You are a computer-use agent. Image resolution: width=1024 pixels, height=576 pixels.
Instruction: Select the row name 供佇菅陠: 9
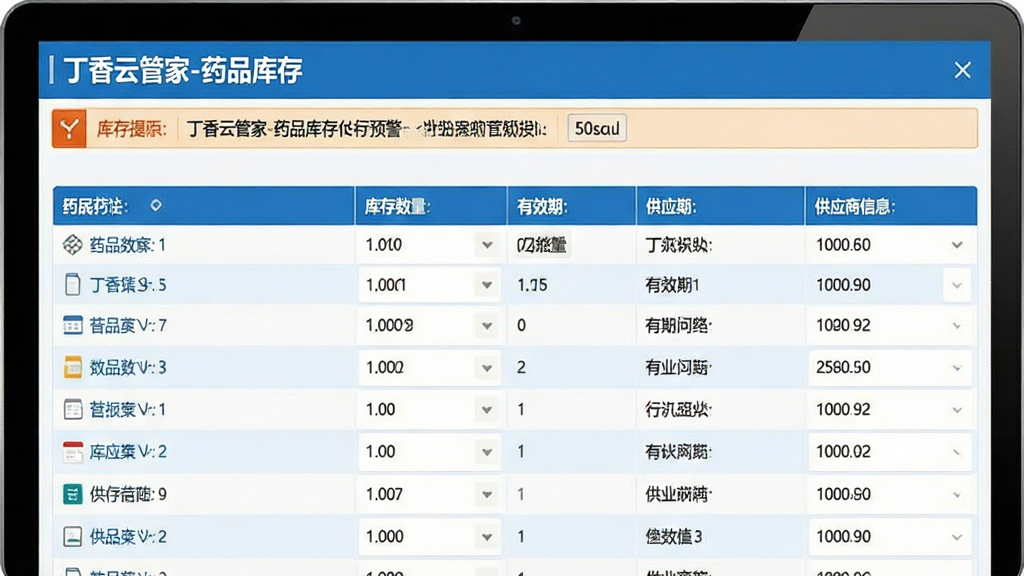coord(128,494)
